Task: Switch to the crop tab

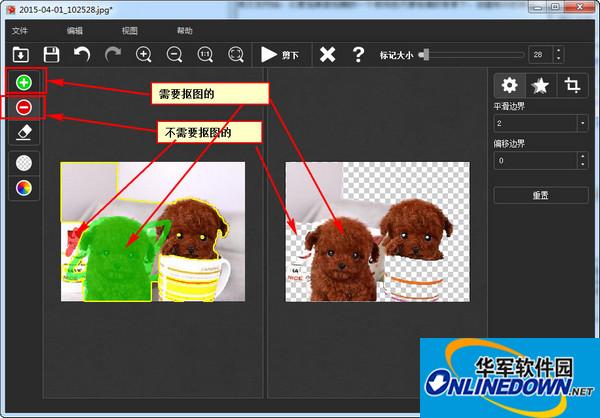Action: coord(572,85)
